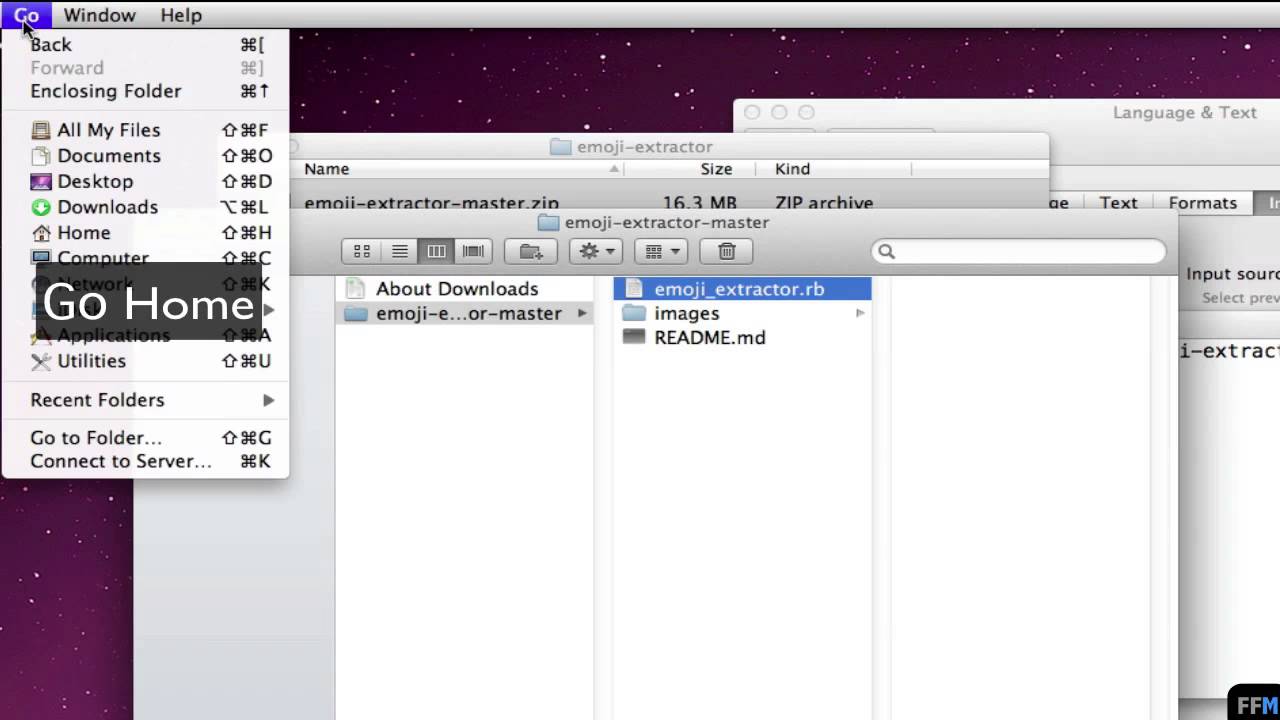The image size is (1280, 720).
Task: Expand emoji-e…or-master folder arrow
Action: (582, 313)
